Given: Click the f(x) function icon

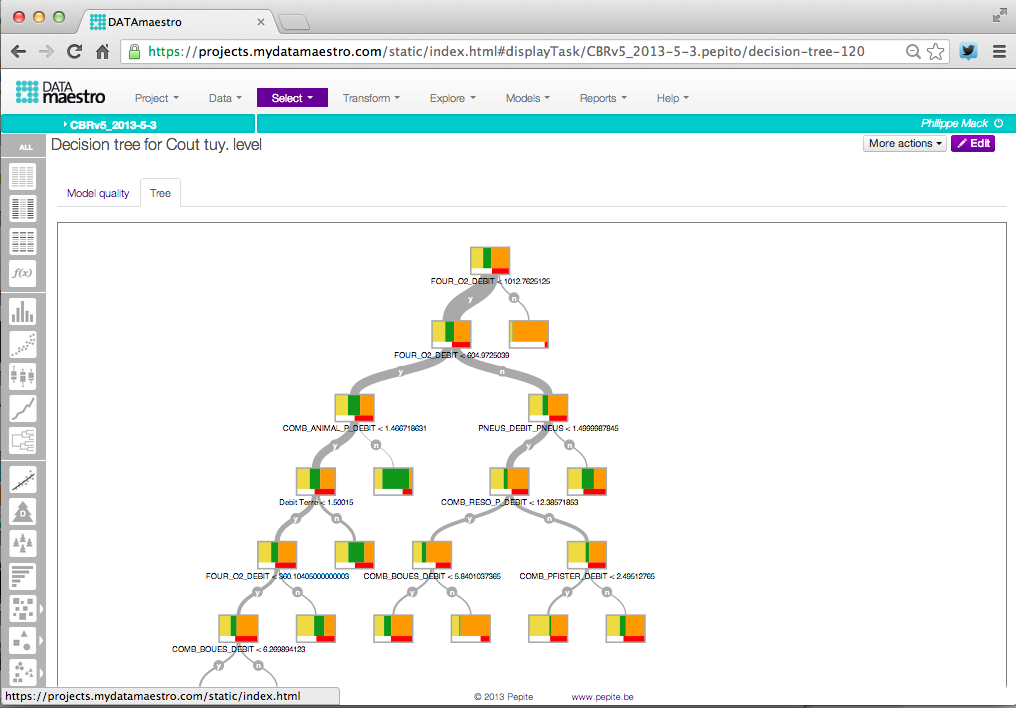Looking at the screenshot, I should click(22, 273).
